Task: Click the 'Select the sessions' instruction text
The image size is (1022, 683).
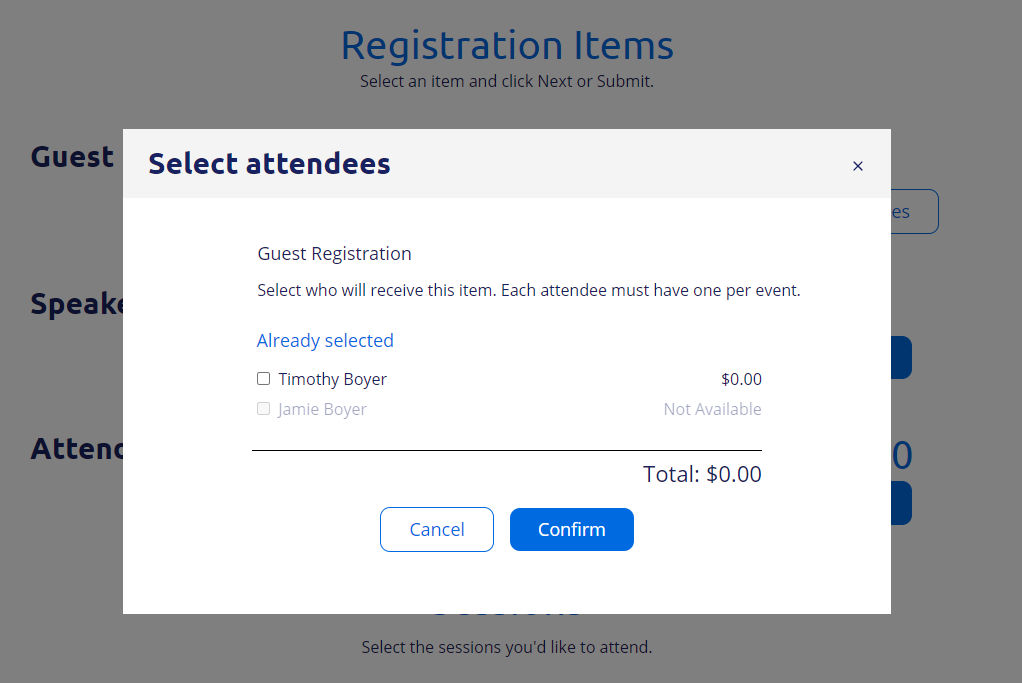Action: point(506,648)
